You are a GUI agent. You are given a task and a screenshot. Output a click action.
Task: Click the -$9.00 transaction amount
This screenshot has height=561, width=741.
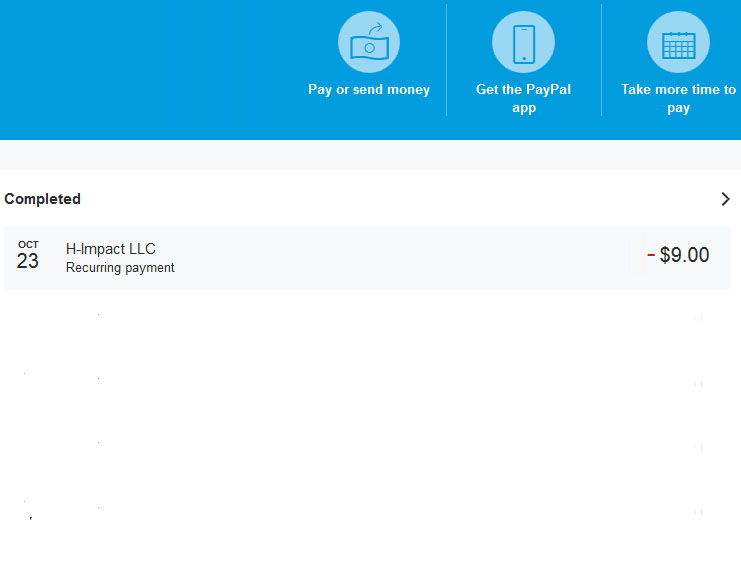(678, 255)
